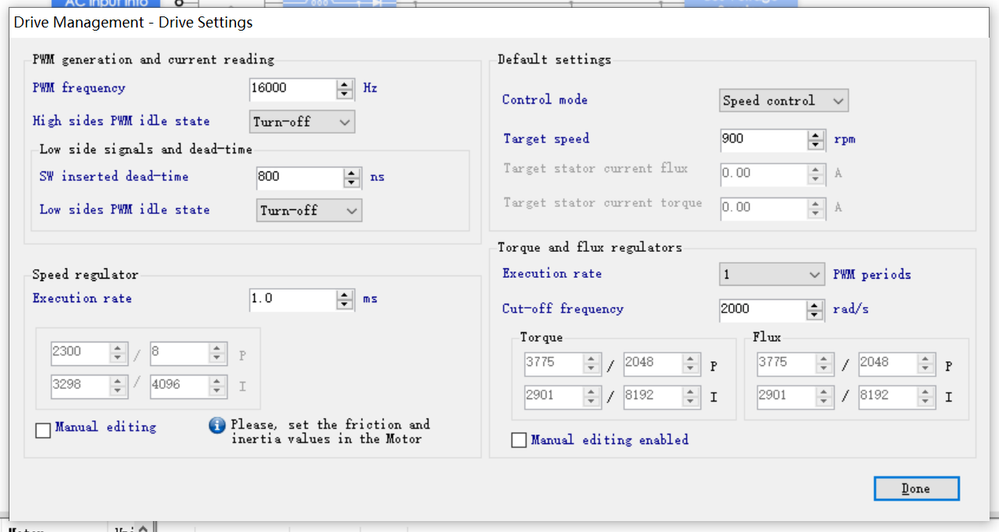999x532 pixels.
Task: Open High sides PWM idle state dropdown
Action: point(302,122)
